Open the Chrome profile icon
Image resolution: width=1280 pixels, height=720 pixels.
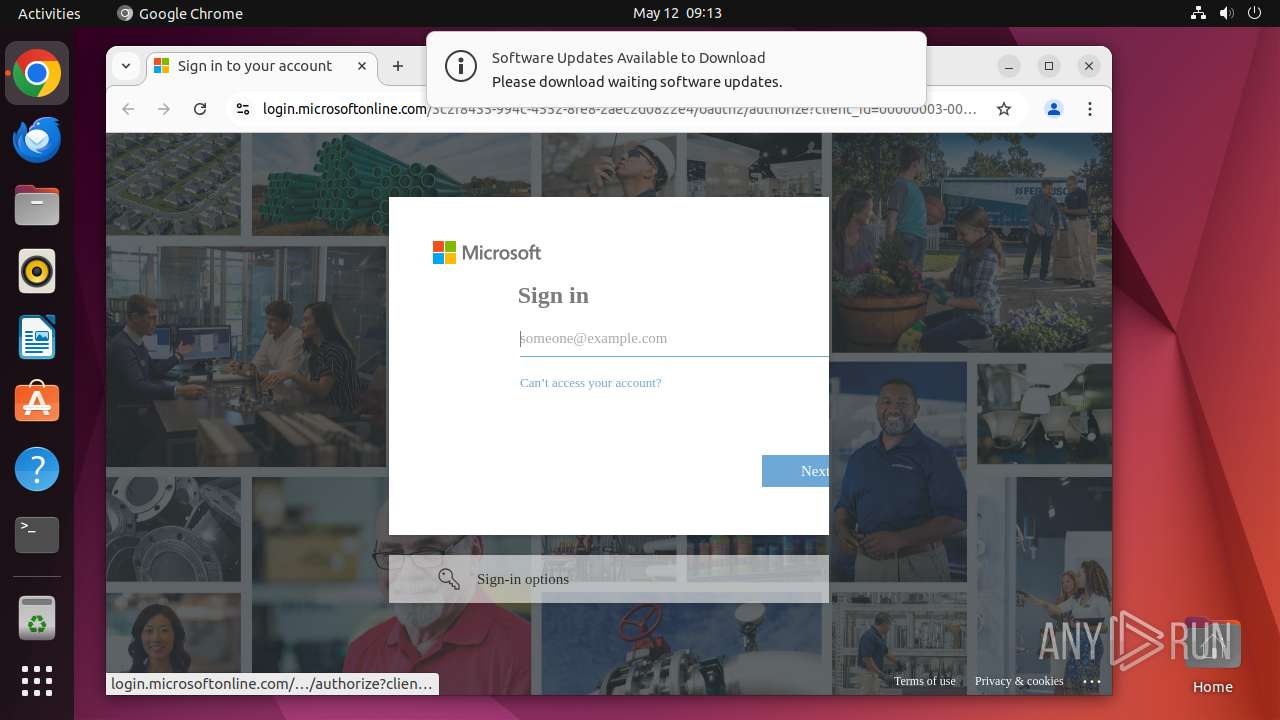pyautogui.click(x=1054, y=109)
